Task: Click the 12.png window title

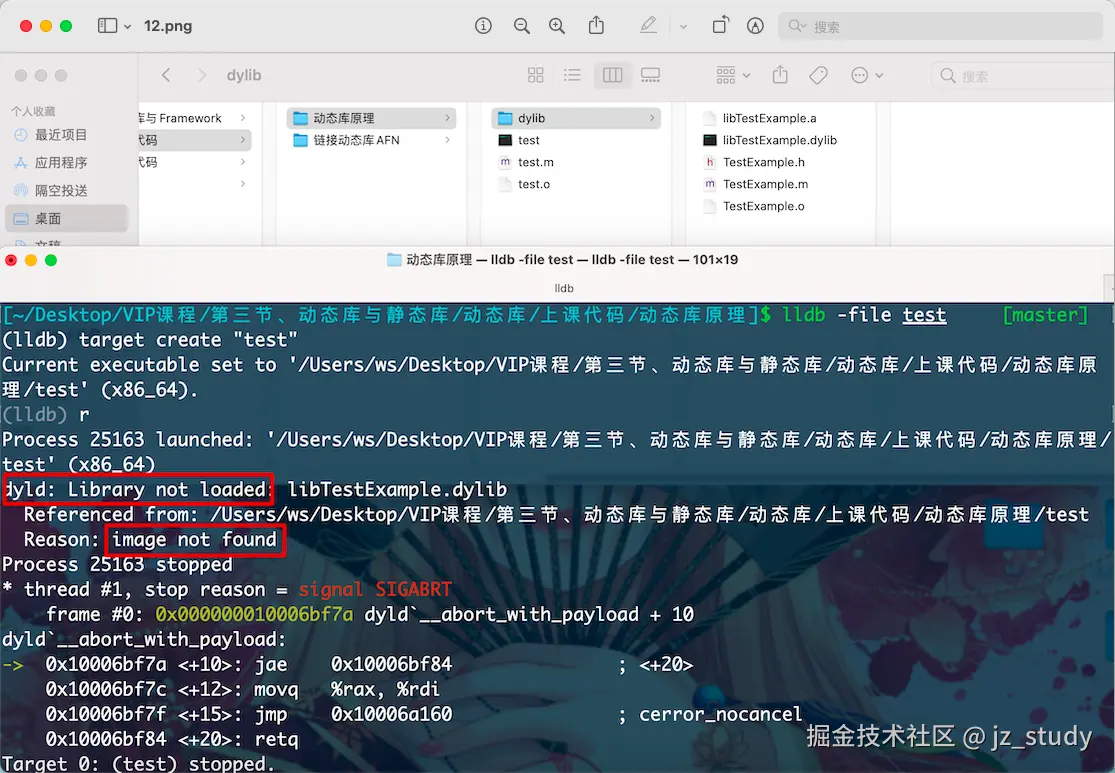Action: [168, 26]
